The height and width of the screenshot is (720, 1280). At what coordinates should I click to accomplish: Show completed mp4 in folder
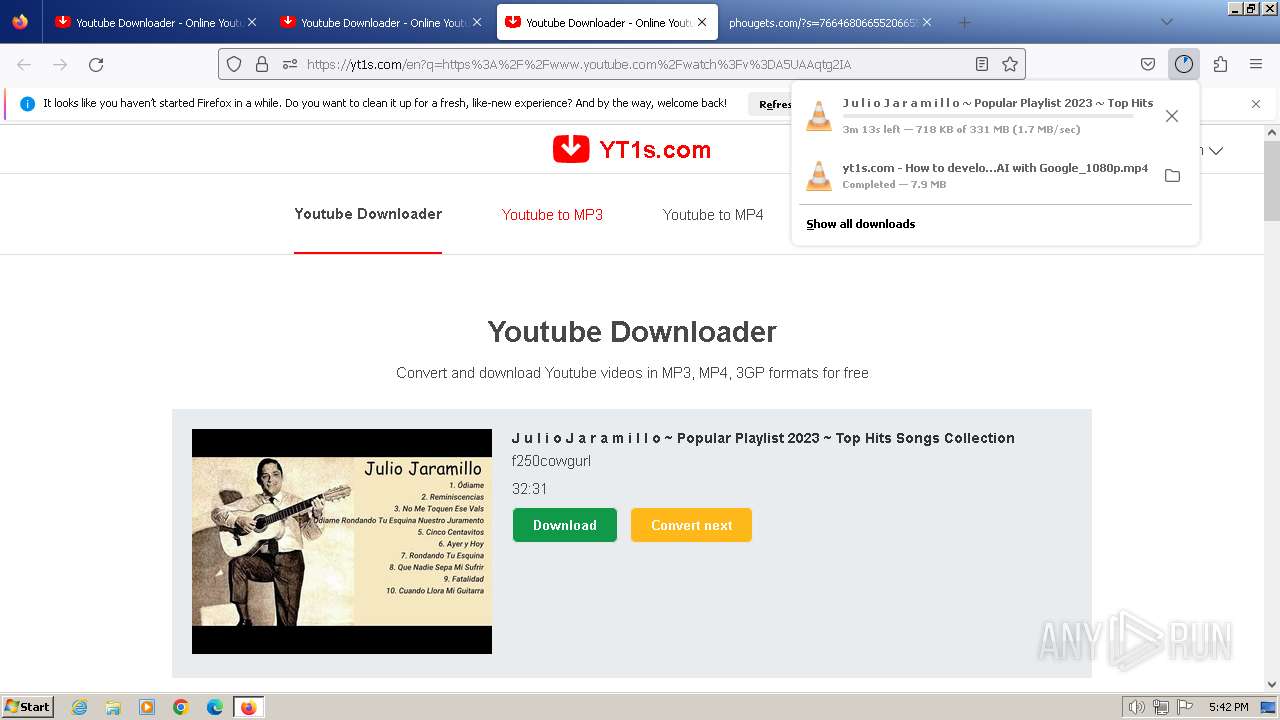(1172, 176)
